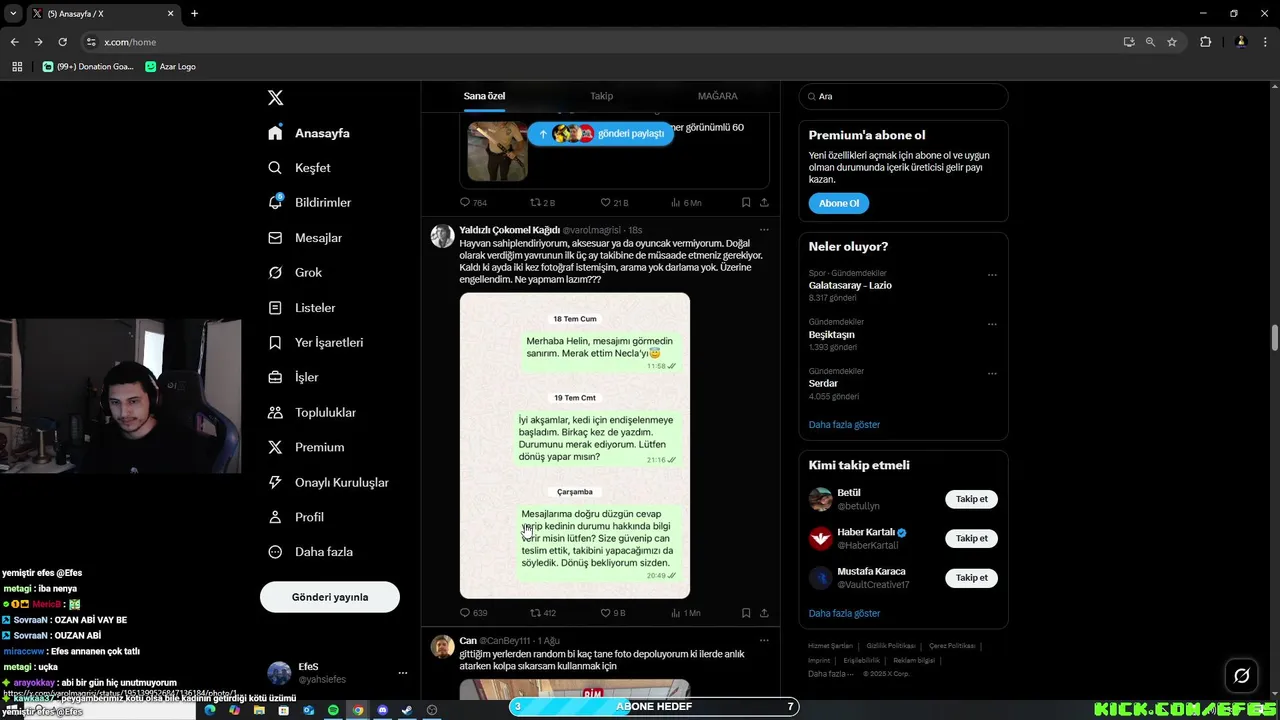The height and width of the screenshot is (720, 1280).
Task: Open Steam from taskbar
Action: pos(407,710)
